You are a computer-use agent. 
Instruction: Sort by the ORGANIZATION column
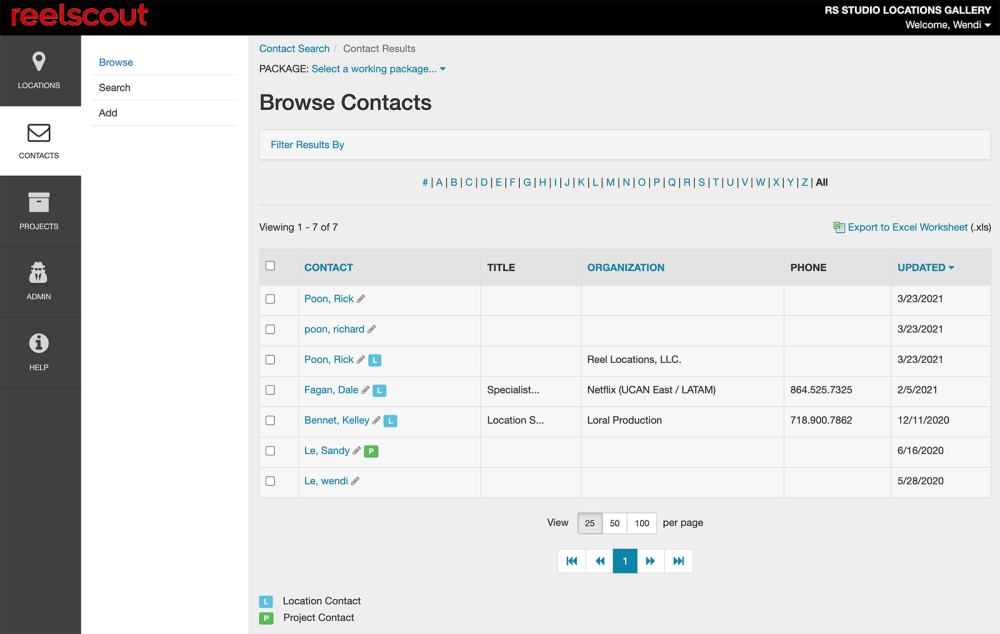pyautogui.click(x=626, y=267)
